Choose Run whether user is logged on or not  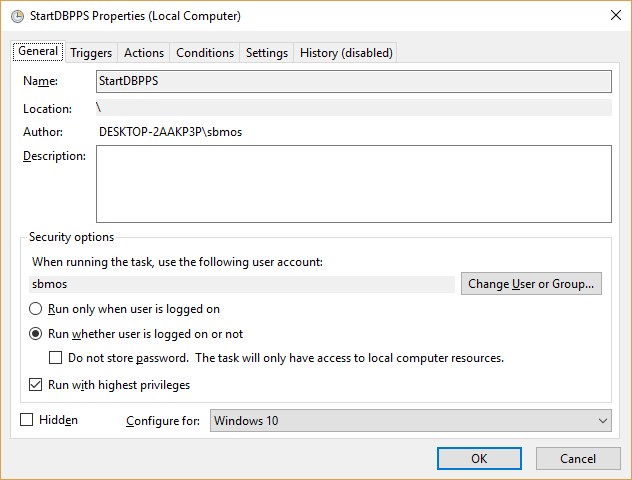[35, 334]
